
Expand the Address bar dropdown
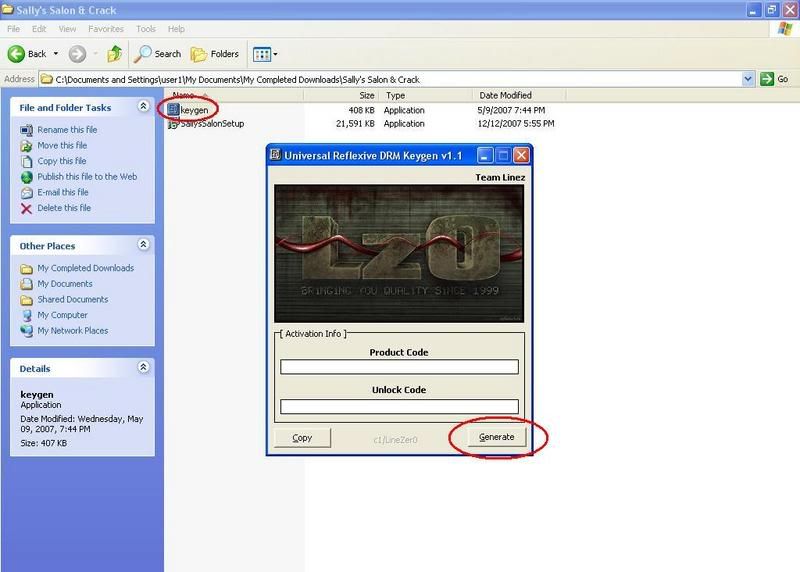coord(748,79)
